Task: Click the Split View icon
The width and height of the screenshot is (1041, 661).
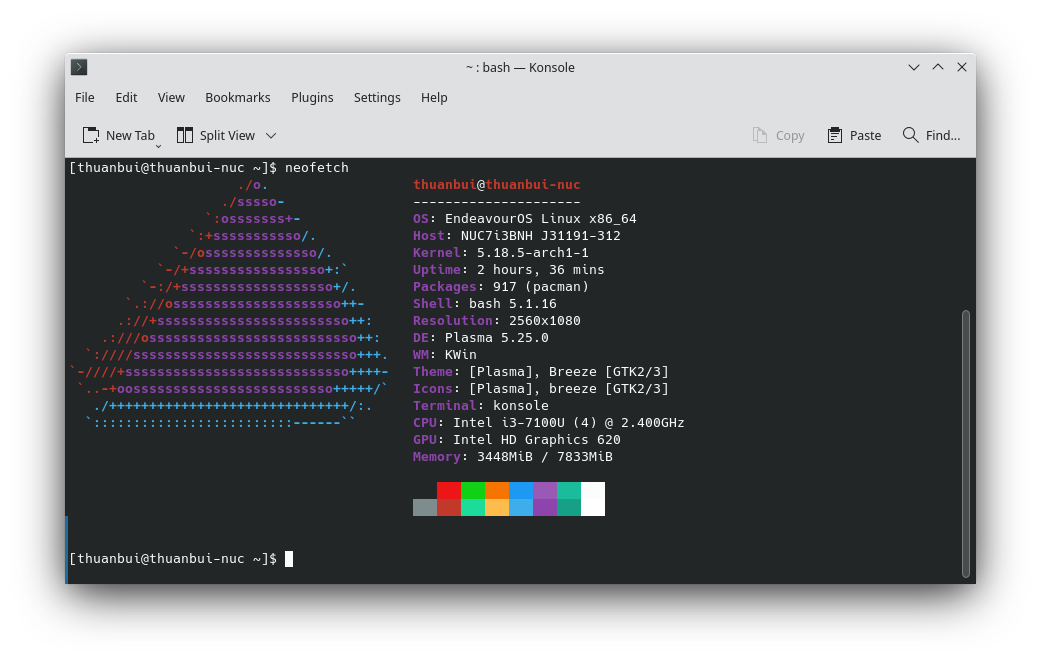Action: 185,135
